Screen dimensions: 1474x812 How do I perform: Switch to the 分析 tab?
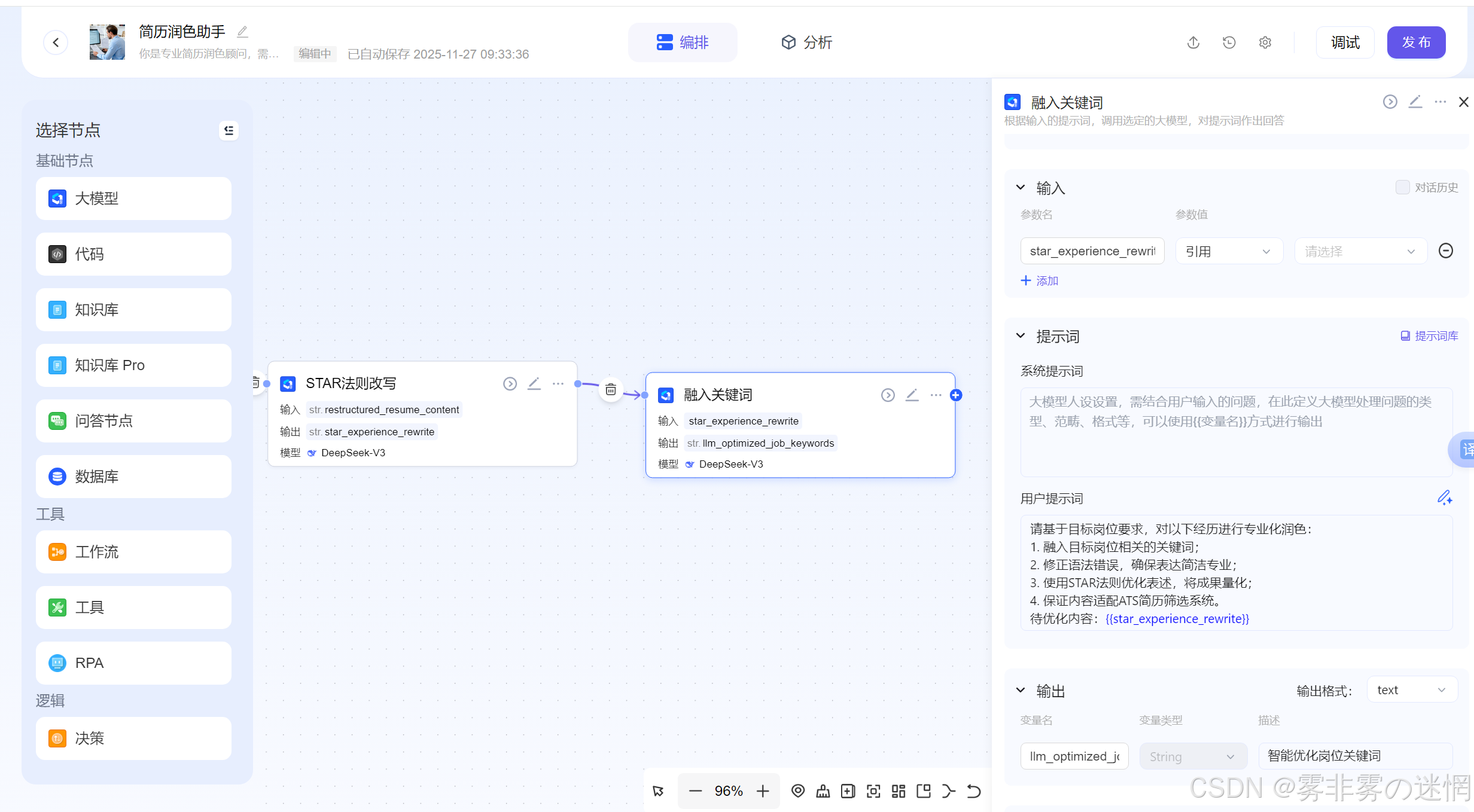click(806, 42)
